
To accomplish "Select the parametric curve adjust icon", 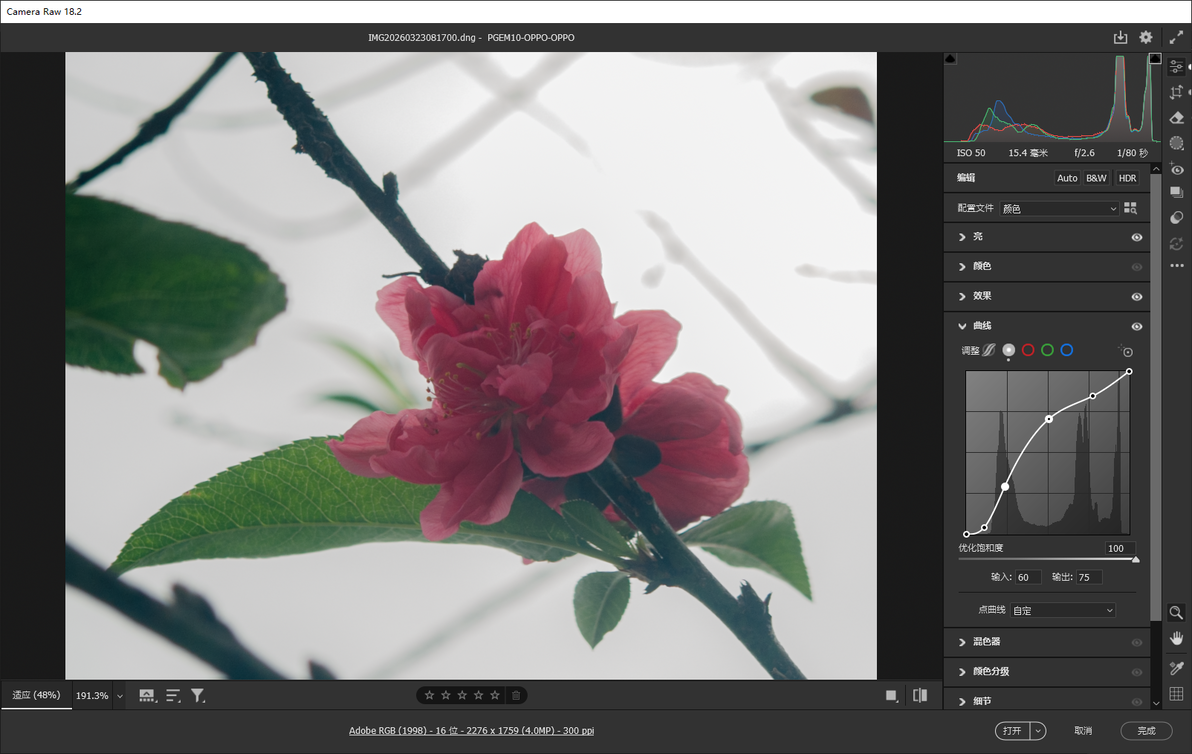I will (x=988, y=350).
